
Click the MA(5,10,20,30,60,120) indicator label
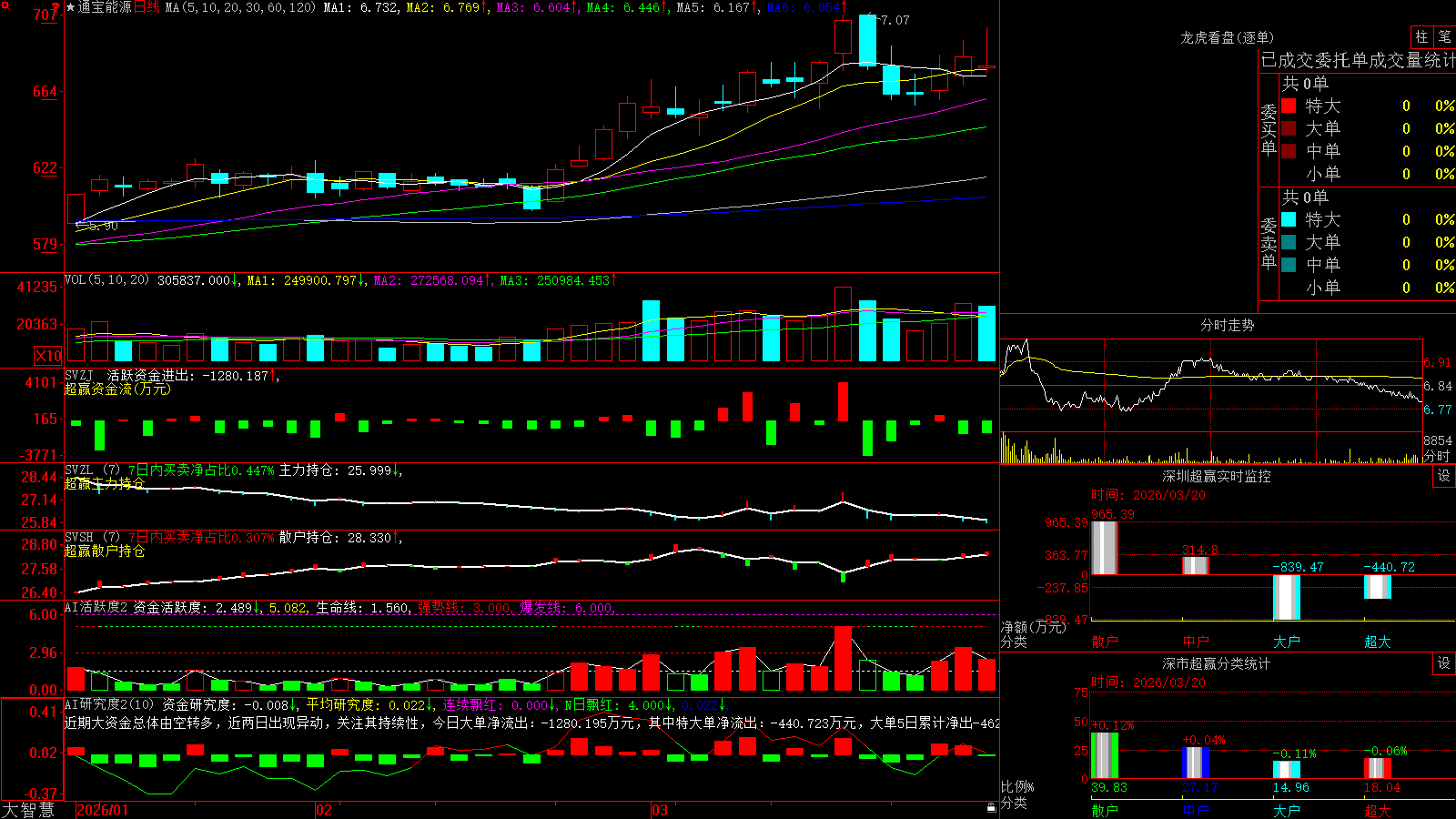point(240,7)
